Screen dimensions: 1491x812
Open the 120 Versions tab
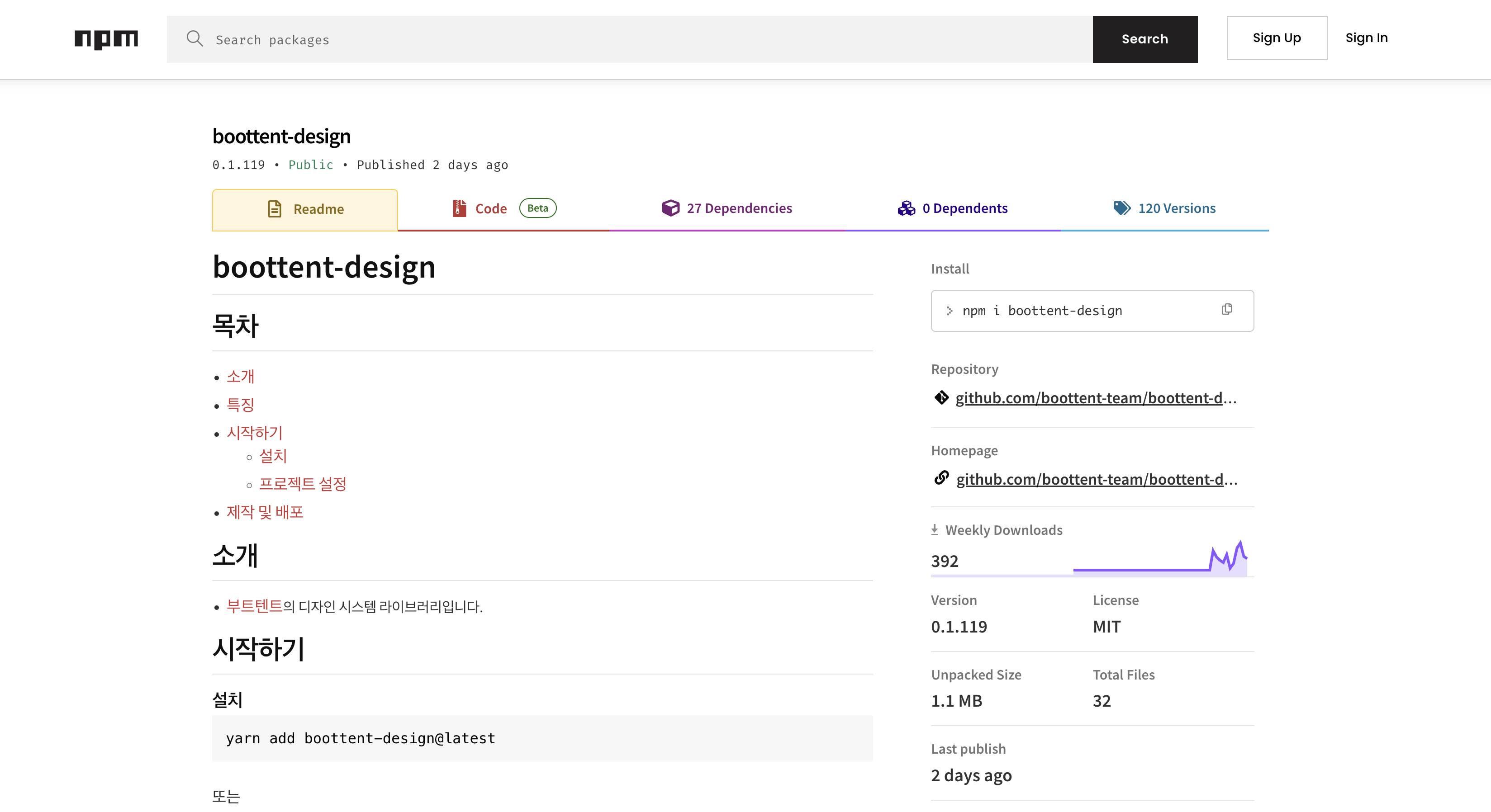point(1164,208)
